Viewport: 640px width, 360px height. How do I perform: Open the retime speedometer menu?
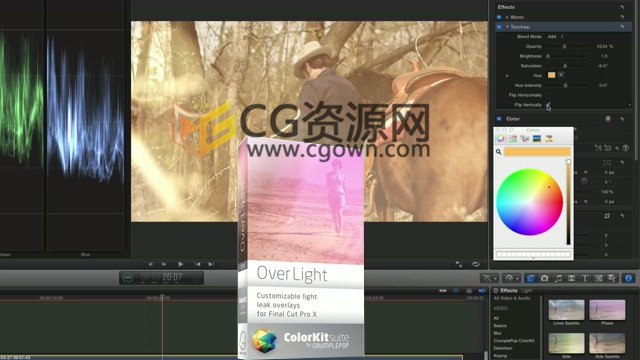511,278
